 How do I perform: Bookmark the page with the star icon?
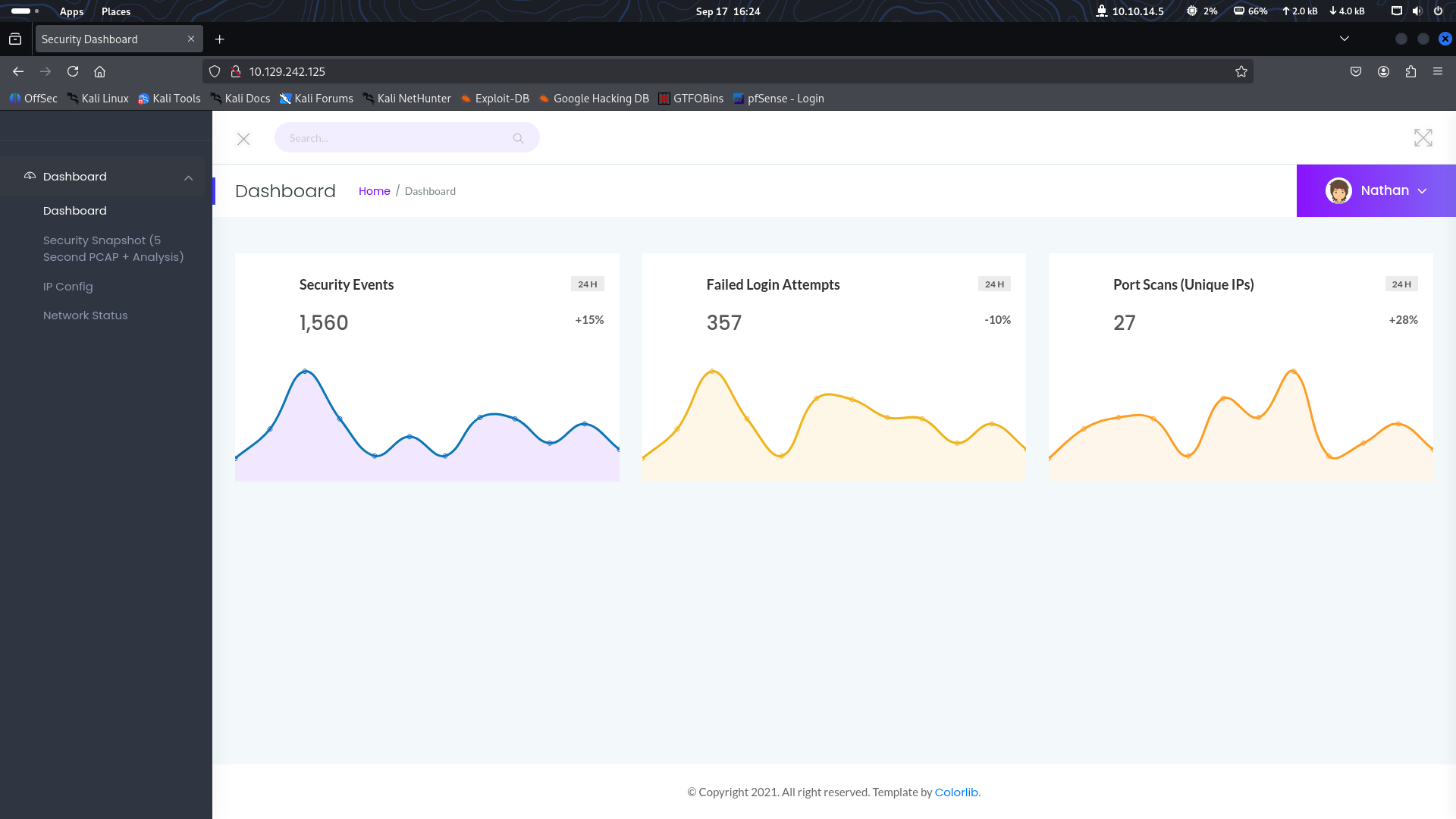click(x=1241, y=71)
